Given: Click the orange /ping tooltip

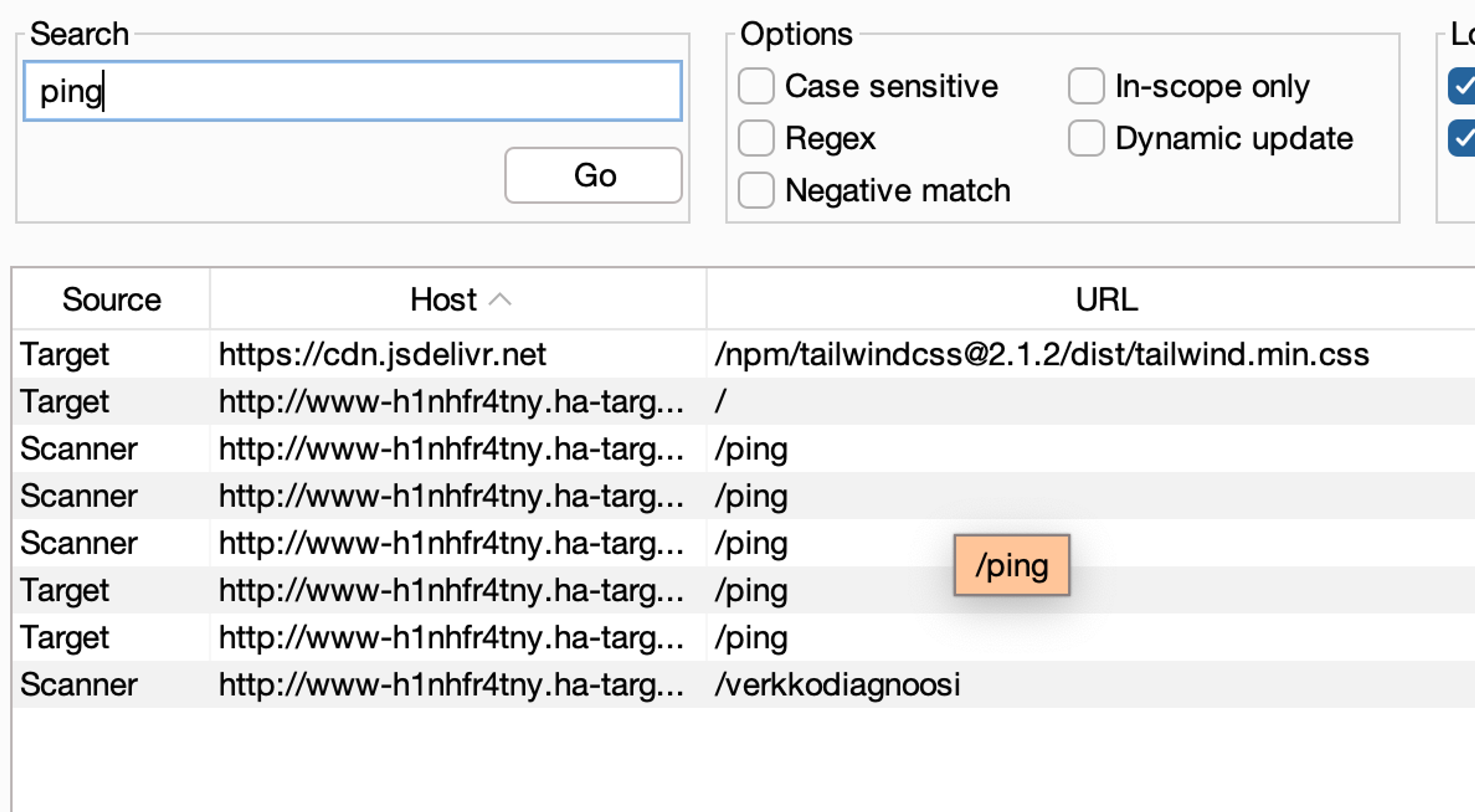Looking at the screenshot, I should pos(1011,566).
